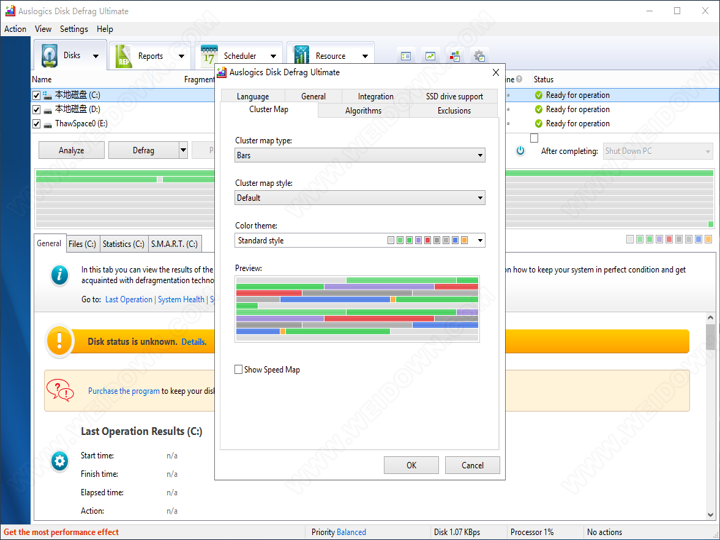
Task: Click the orange swatch in the main legend
Action: (x=708, y=239)
